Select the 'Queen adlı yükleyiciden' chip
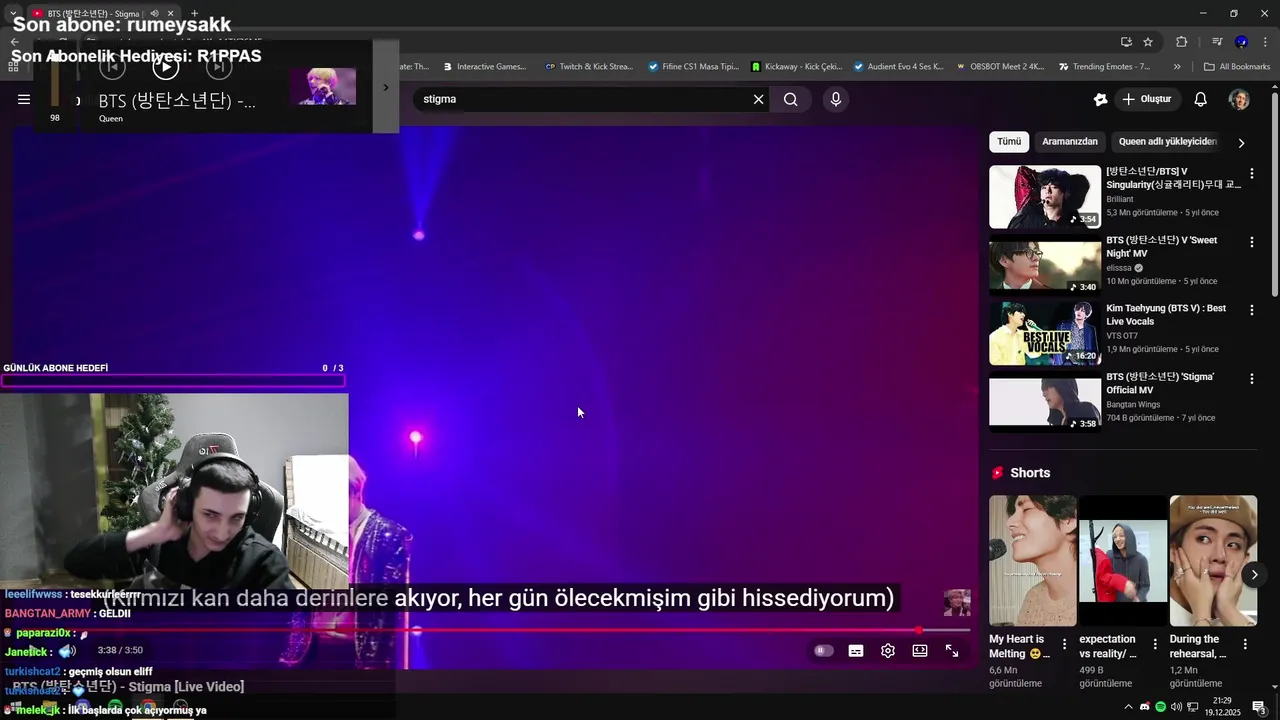Image resolution: width=1280 pixels, height=720 pixels. 1168,142
